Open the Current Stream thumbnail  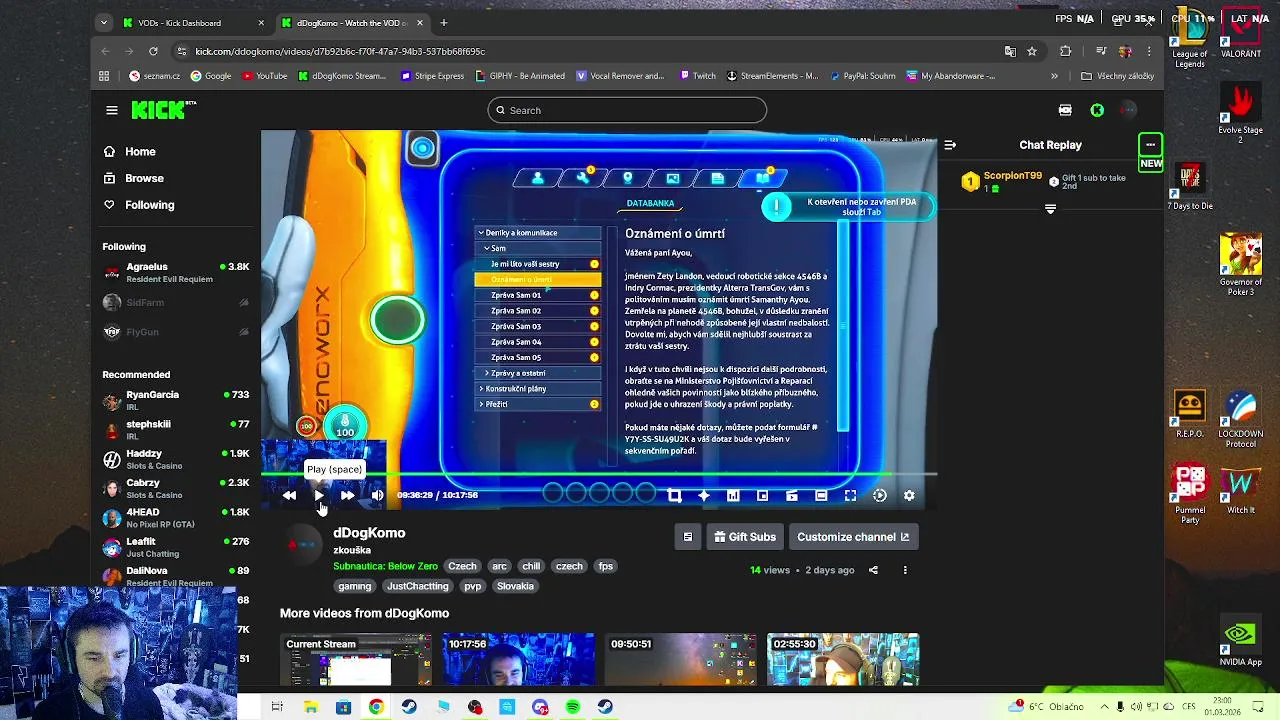click(x=356, y=660)
